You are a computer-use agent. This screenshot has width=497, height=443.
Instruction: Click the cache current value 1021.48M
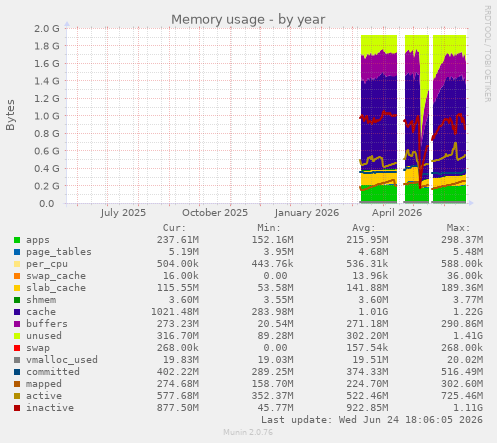(x=175, y=312)
